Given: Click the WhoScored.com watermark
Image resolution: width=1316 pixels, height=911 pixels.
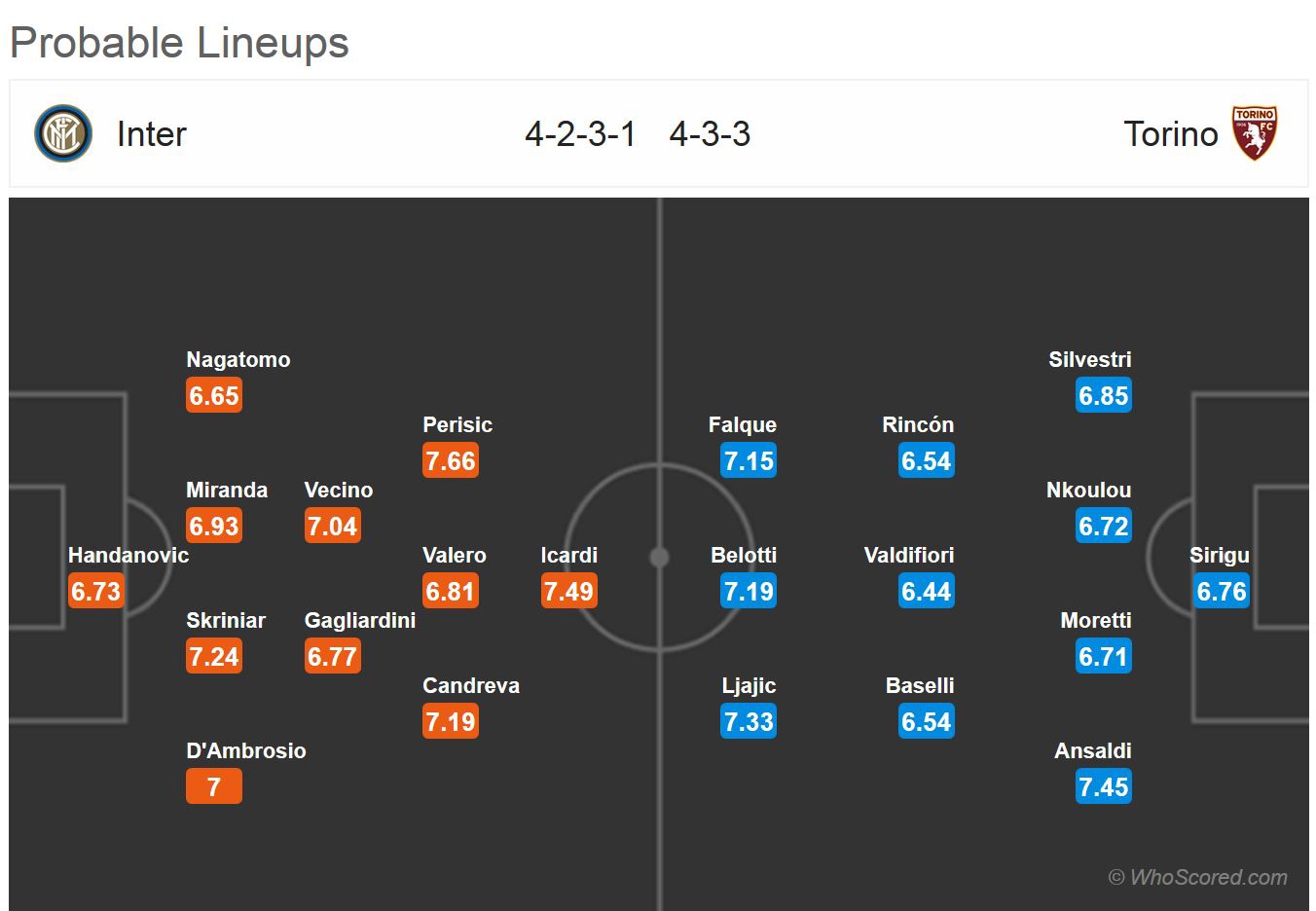Looking at the screenshot, I should (x=1198, y=877).
